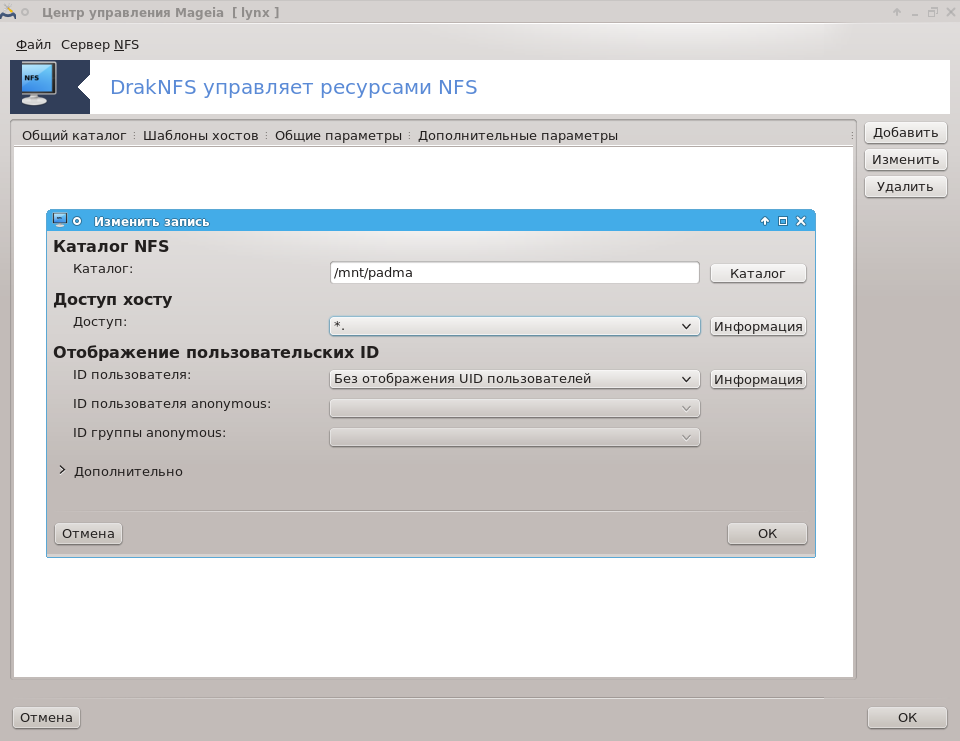
Task: Open the Доступ host access combo box
Action: pos(514,326)
